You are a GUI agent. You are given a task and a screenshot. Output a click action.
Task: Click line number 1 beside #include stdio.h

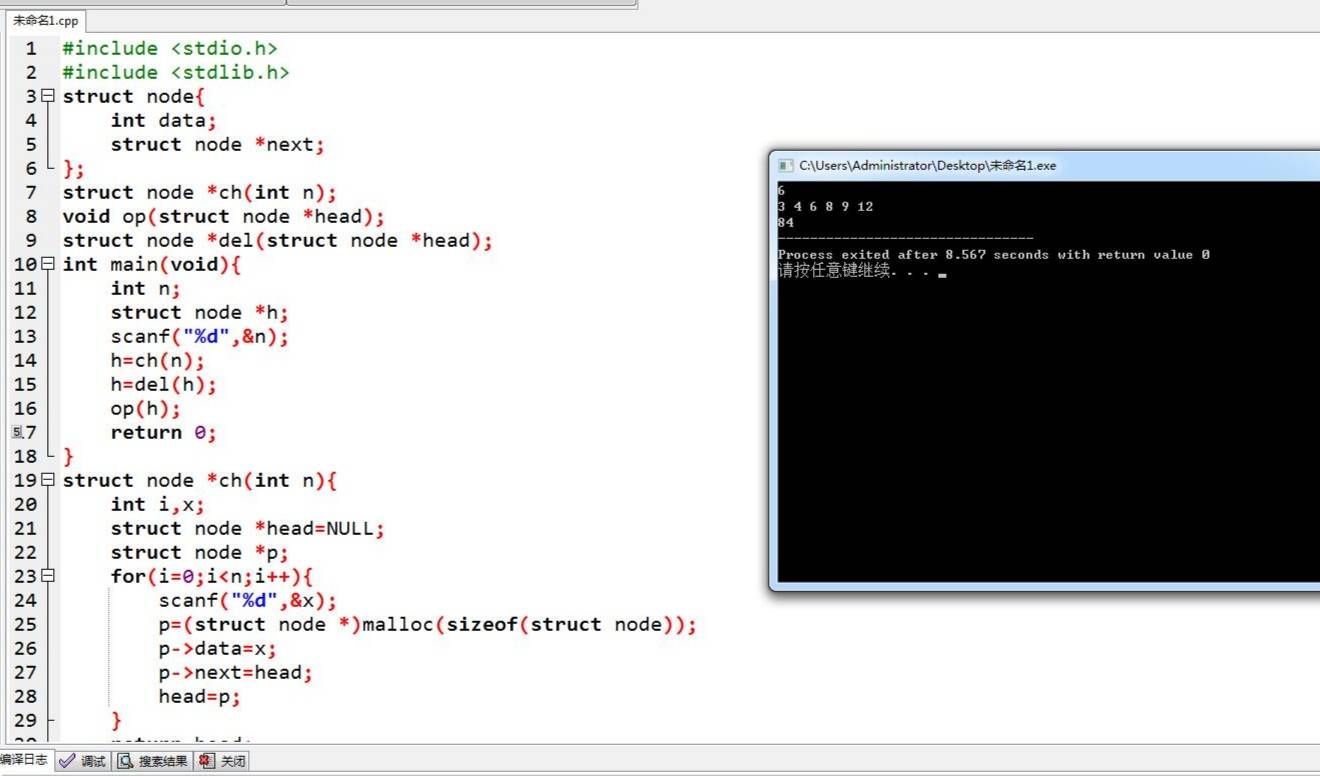[30, 48]
